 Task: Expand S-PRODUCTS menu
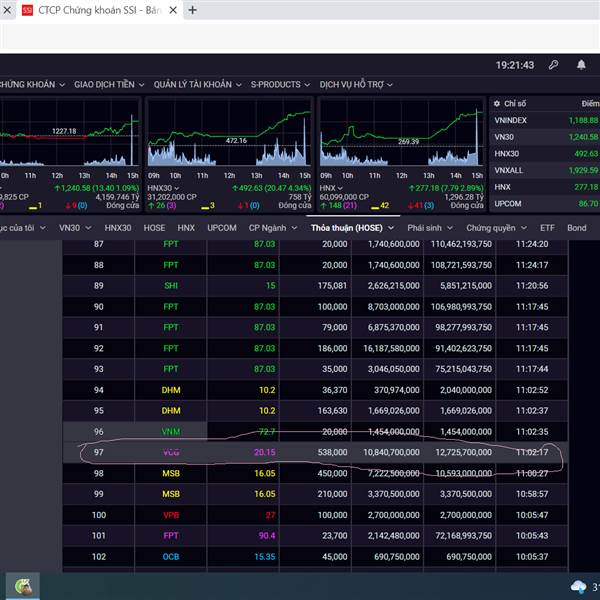point(280,85)
